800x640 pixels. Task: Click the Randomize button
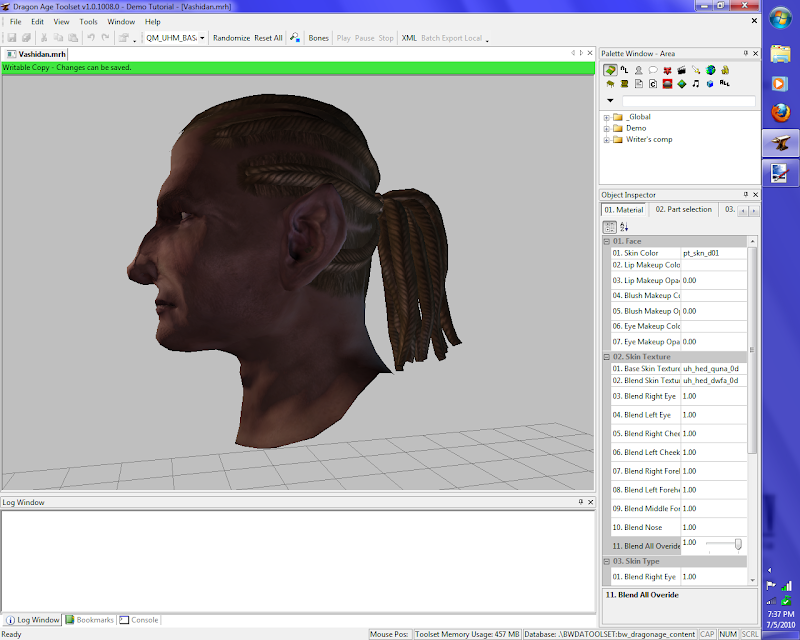click(231, 38)
